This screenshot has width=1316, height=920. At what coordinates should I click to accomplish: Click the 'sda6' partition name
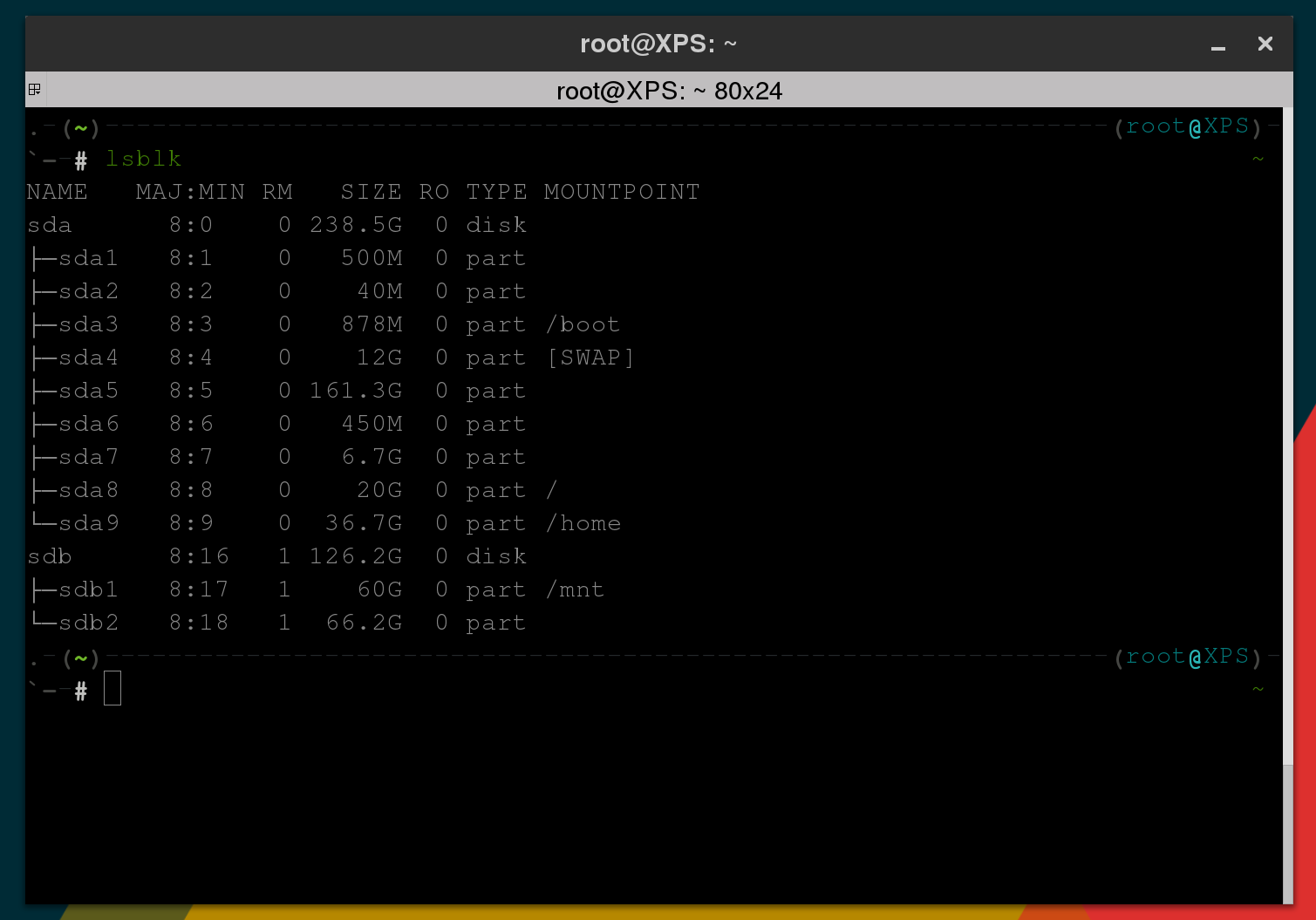88,424
